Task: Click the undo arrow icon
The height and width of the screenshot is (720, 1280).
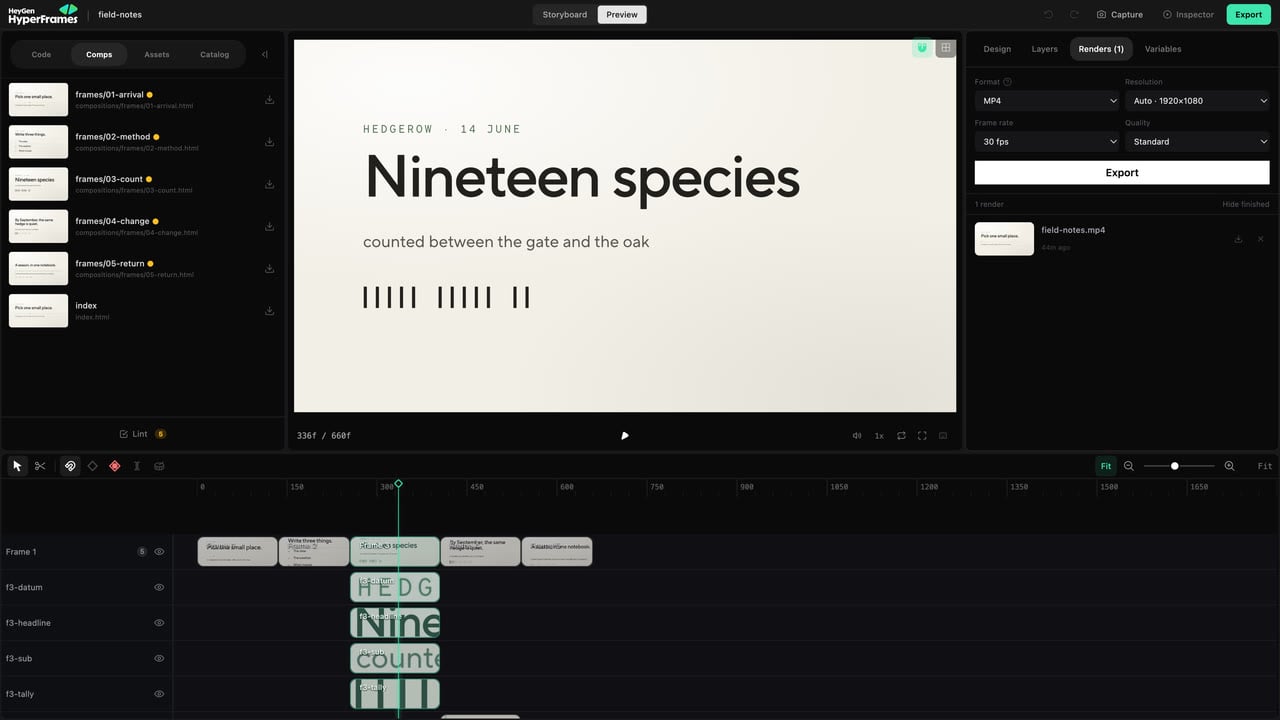Action: click(1048, 15)
